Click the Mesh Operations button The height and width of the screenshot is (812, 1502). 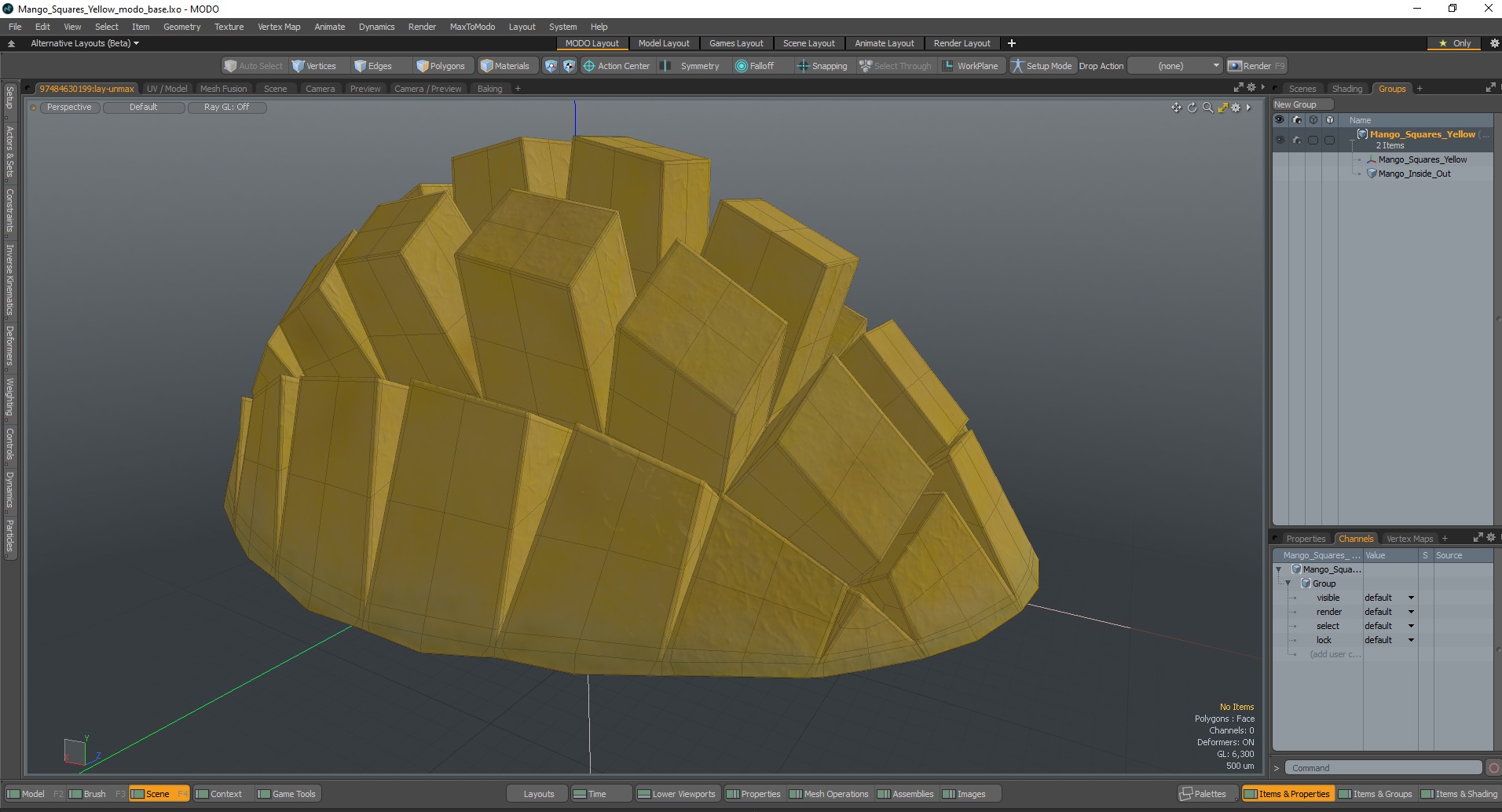click(829, 794)
